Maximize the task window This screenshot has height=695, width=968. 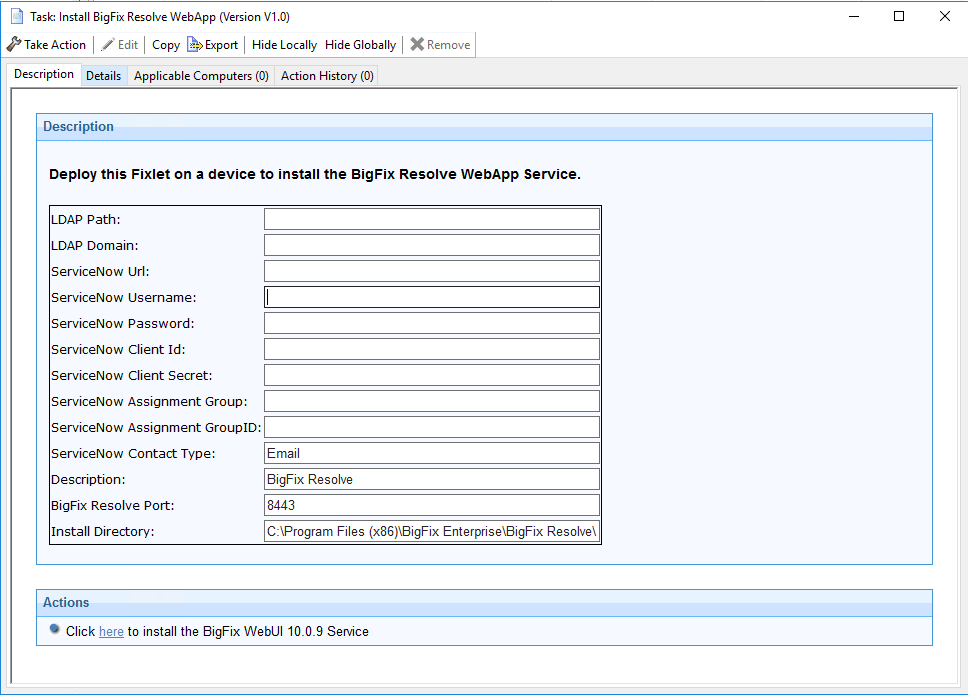coord(899,17)
